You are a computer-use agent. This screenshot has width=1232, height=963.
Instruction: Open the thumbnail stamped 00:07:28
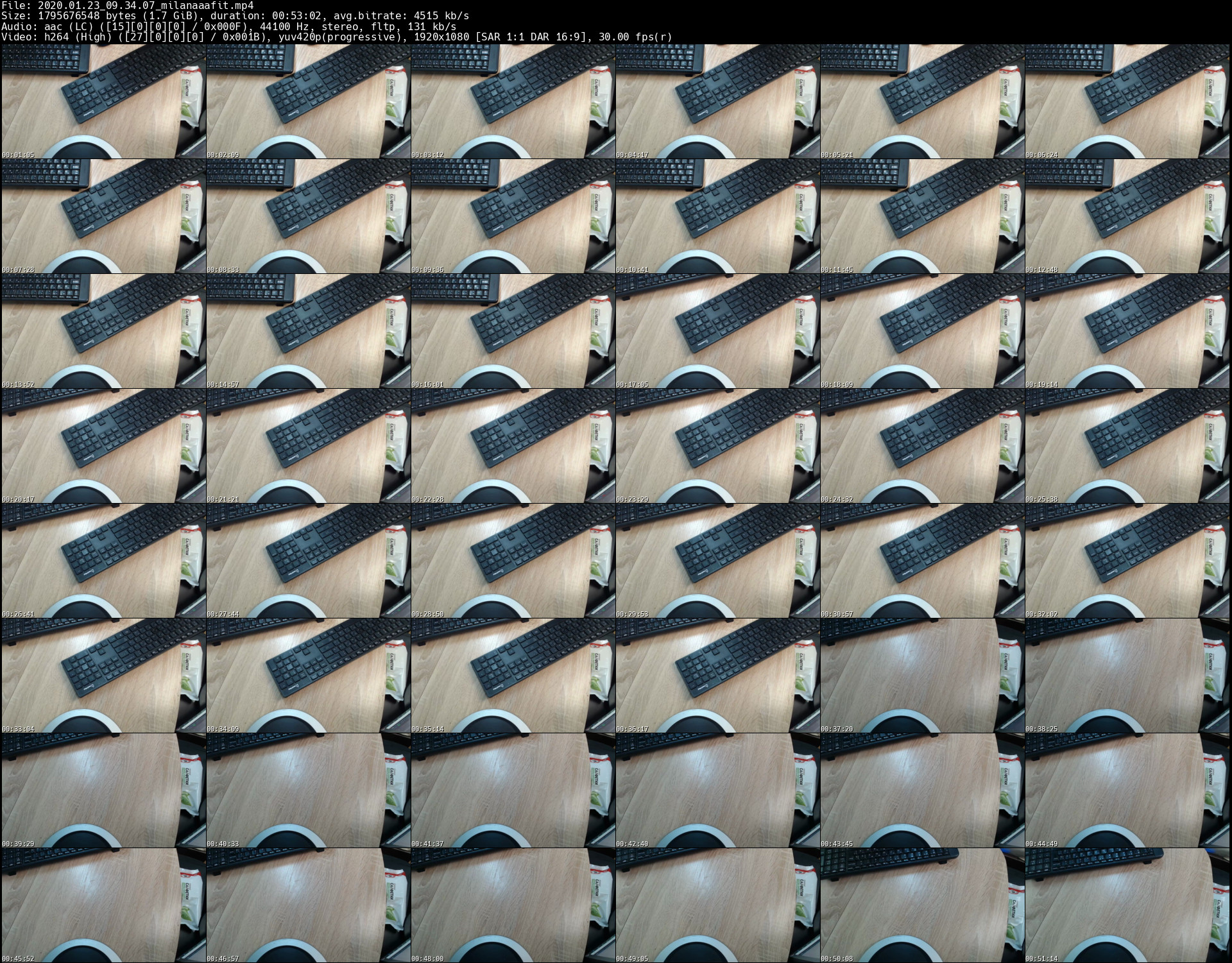coord(103,216)
